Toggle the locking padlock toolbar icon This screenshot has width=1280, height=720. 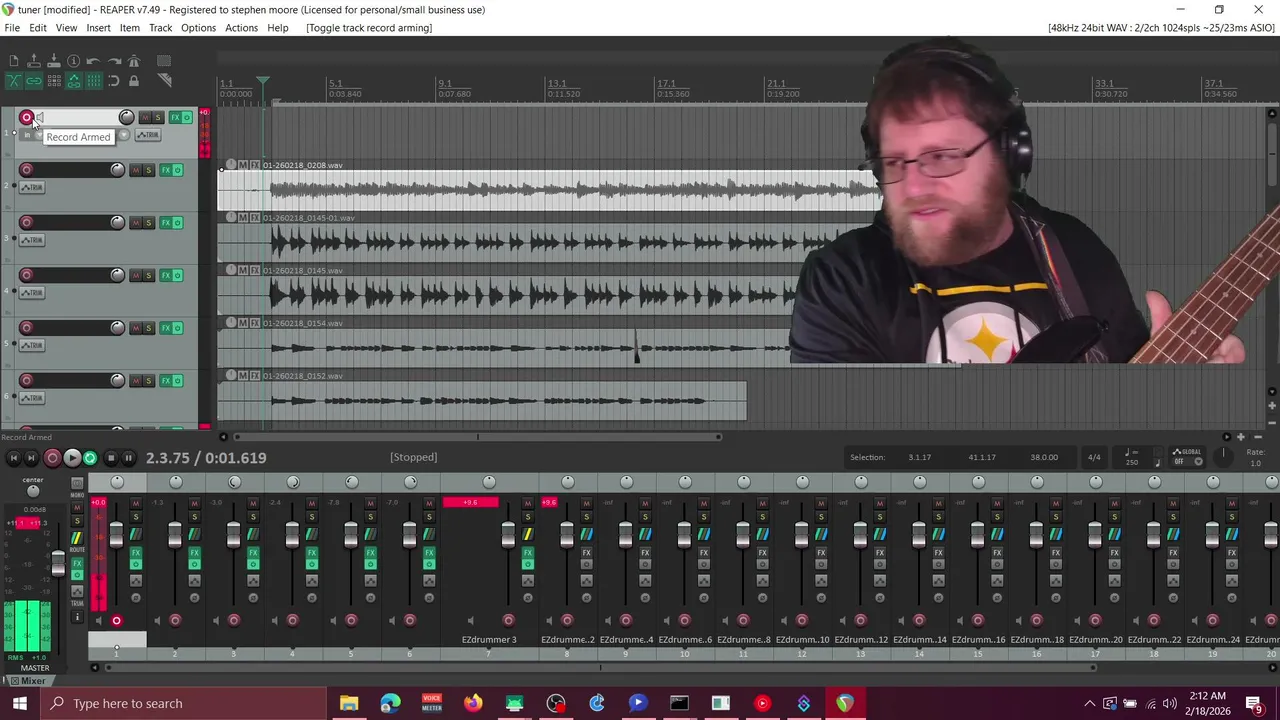pyautogui.click(x=134, y=81)
